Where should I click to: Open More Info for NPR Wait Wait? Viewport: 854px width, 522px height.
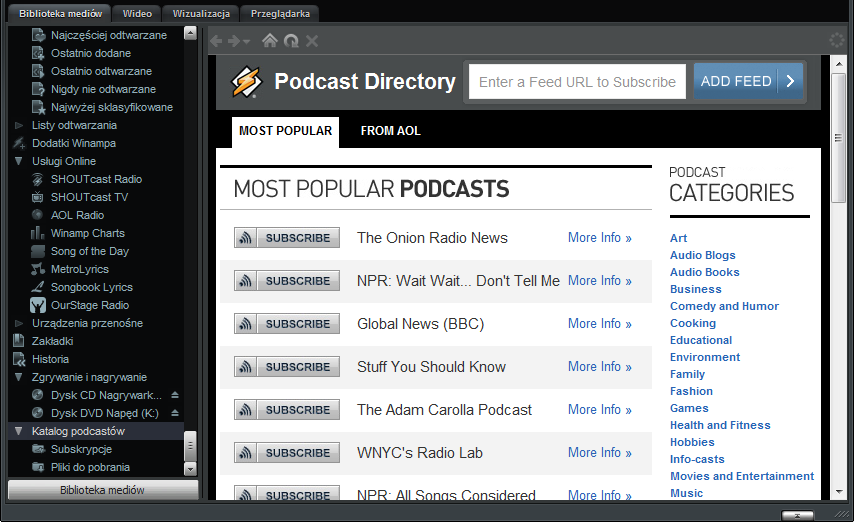click(x=600, y=281)
